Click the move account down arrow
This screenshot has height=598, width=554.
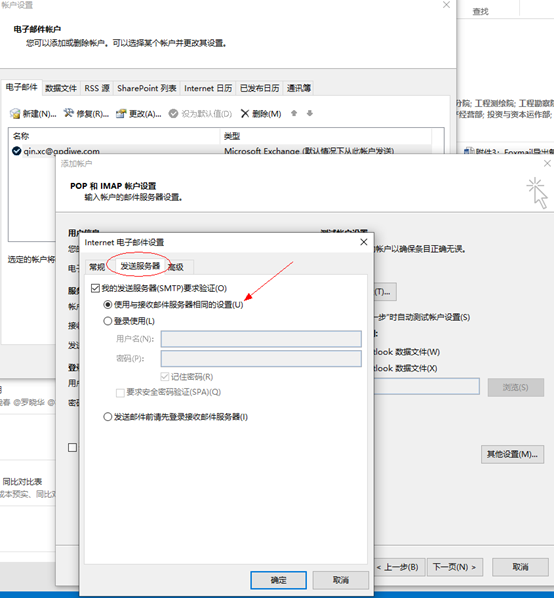pos(310,113)
